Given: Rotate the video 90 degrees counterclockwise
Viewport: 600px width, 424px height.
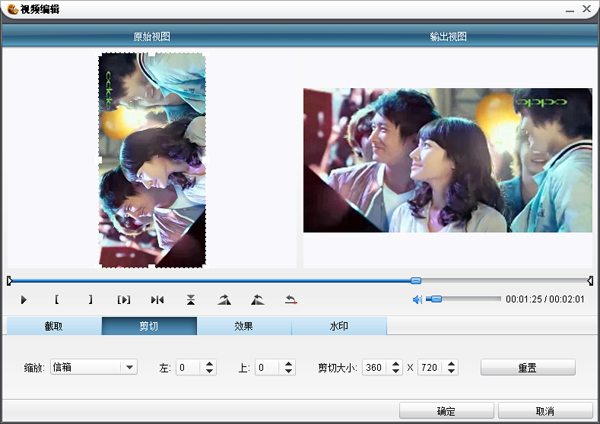Looking at the screenshot, I should coord(258,300).
